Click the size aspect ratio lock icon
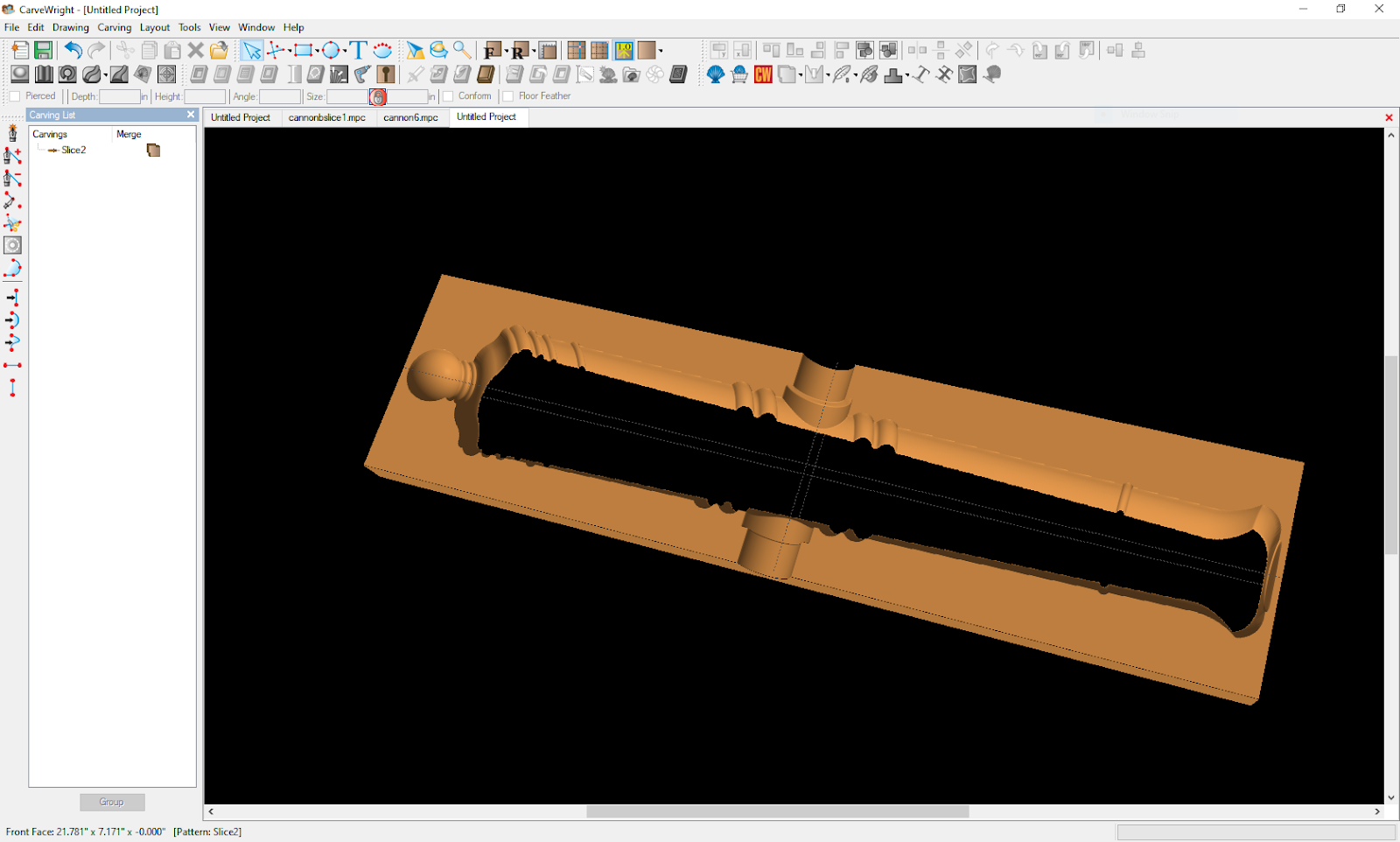This screenshot has height=842, width=1400. (378, 97)
